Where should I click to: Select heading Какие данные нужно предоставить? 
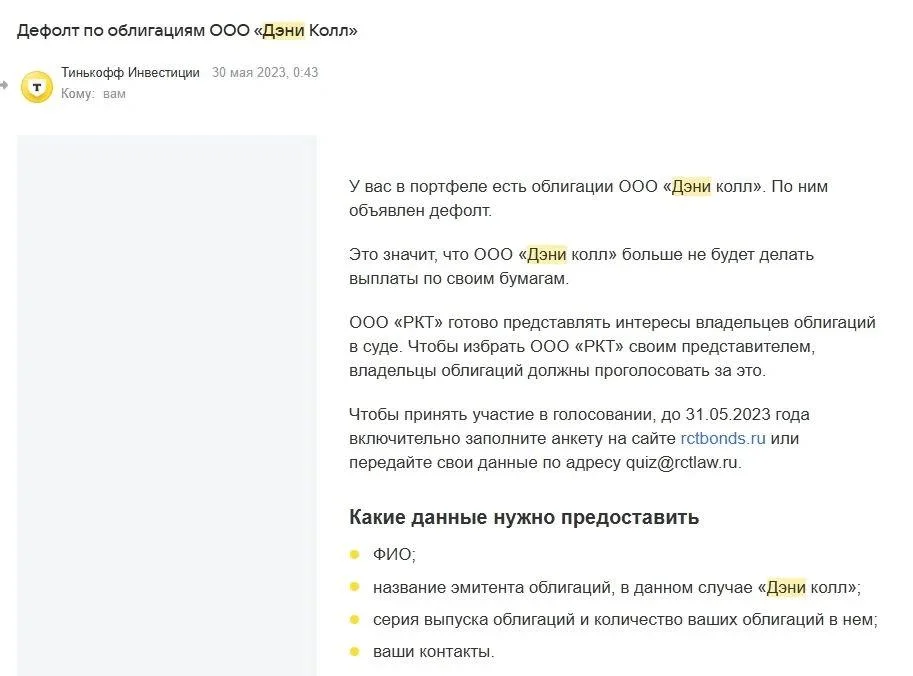tap(524, 517)
